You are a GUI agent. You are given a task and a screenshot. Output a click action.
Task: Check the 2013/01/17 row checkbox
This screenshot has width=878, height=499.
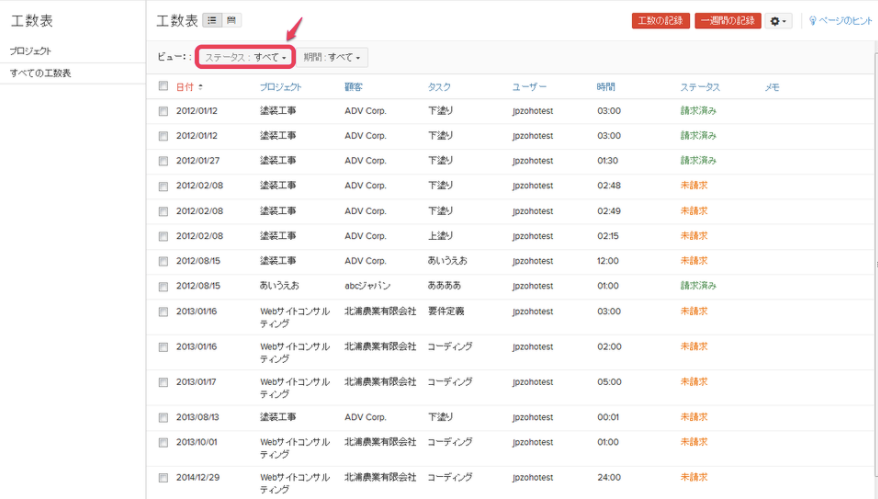(x=163, y=382)
